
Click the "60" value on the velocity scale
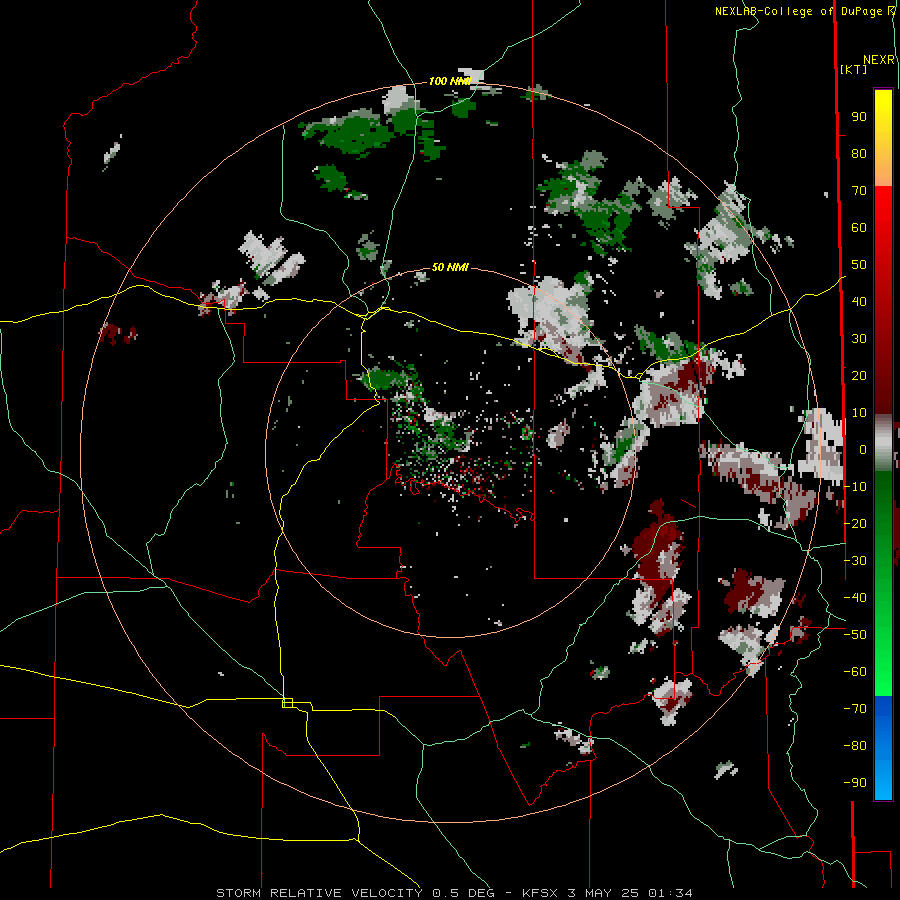[859, 228]
